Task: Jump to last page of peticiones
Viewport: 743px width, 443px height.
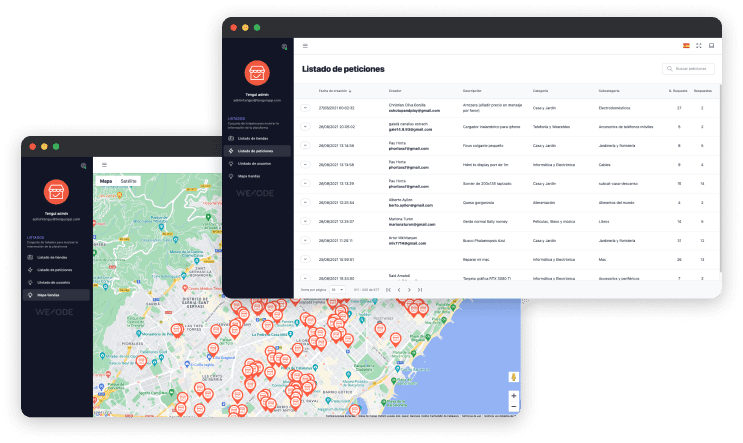Action: pyautogui.click(x=421, y=289)
